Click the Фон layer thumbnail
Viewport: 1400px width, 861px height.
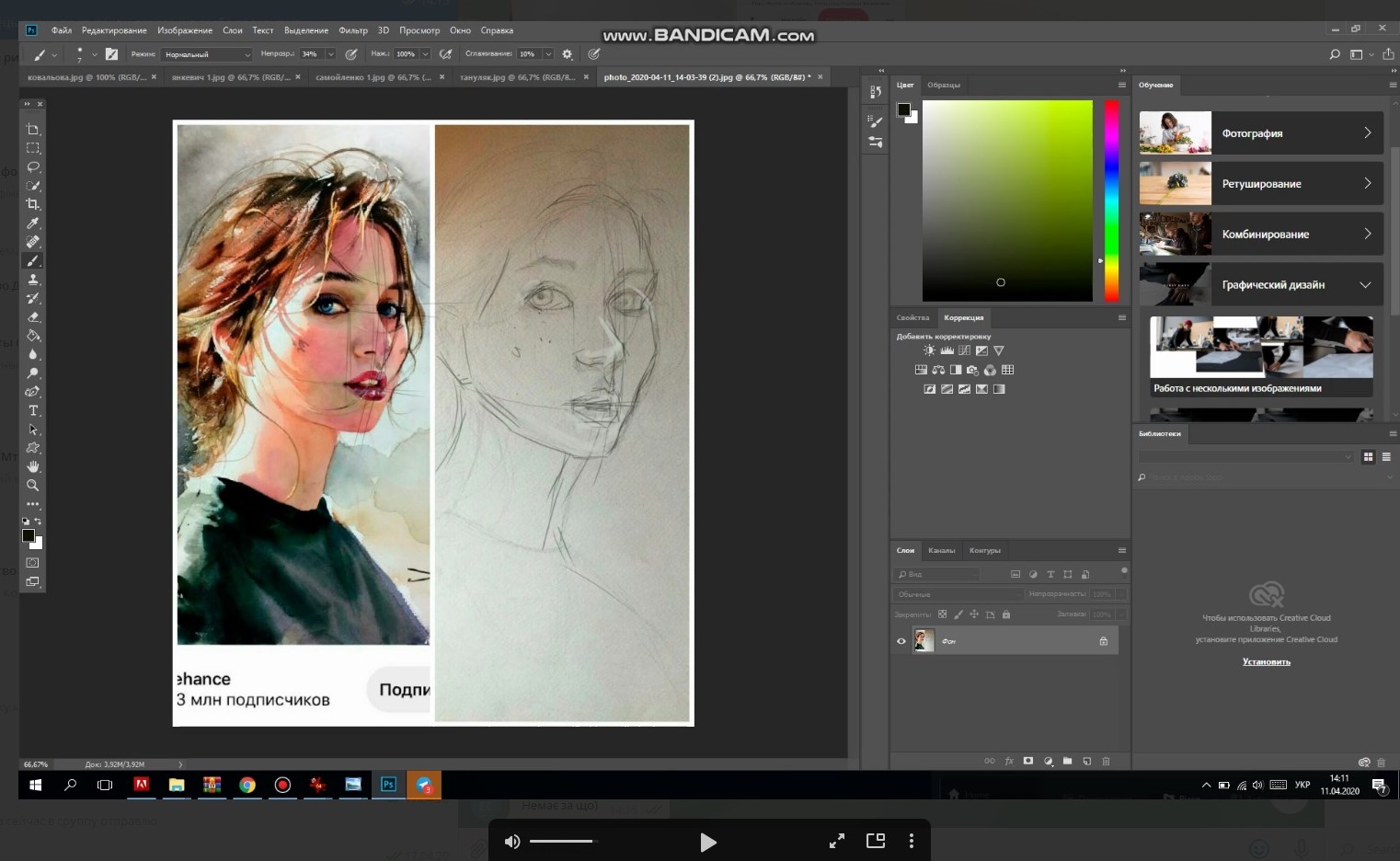[x=924, y=640]
